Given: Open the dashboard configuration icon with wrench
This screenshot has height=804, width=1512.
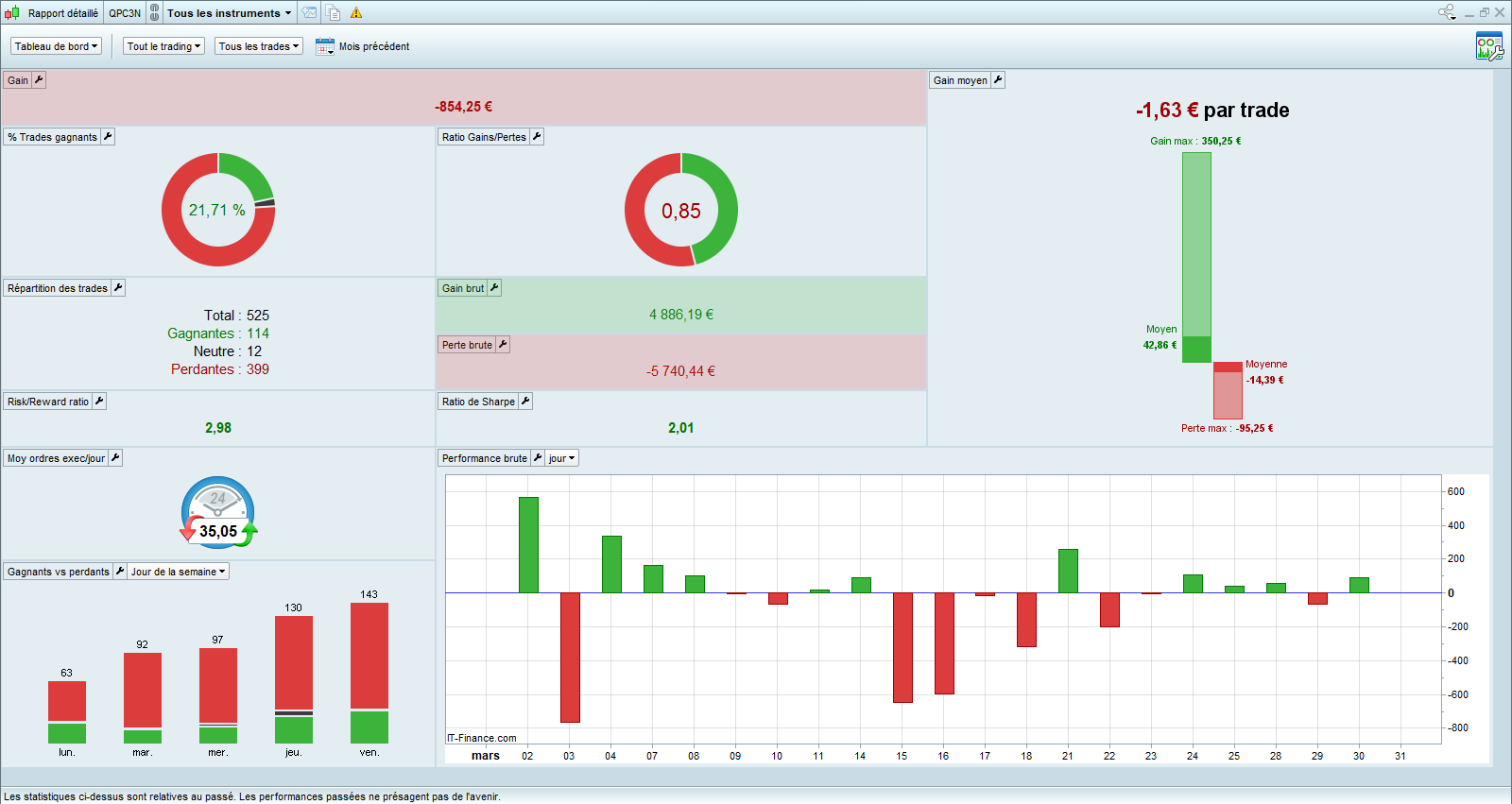Looking at the screenshot, I should (x=1489, y=46).
